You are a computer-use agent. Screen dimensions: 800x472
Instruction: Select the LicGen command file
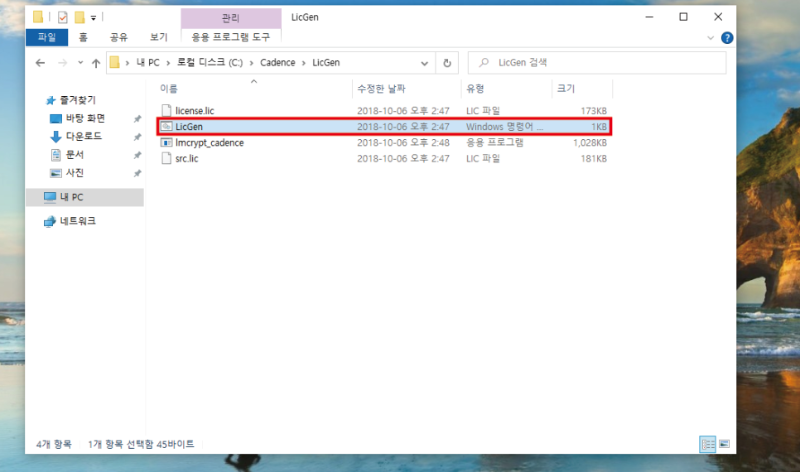click(x=385, y=127)
